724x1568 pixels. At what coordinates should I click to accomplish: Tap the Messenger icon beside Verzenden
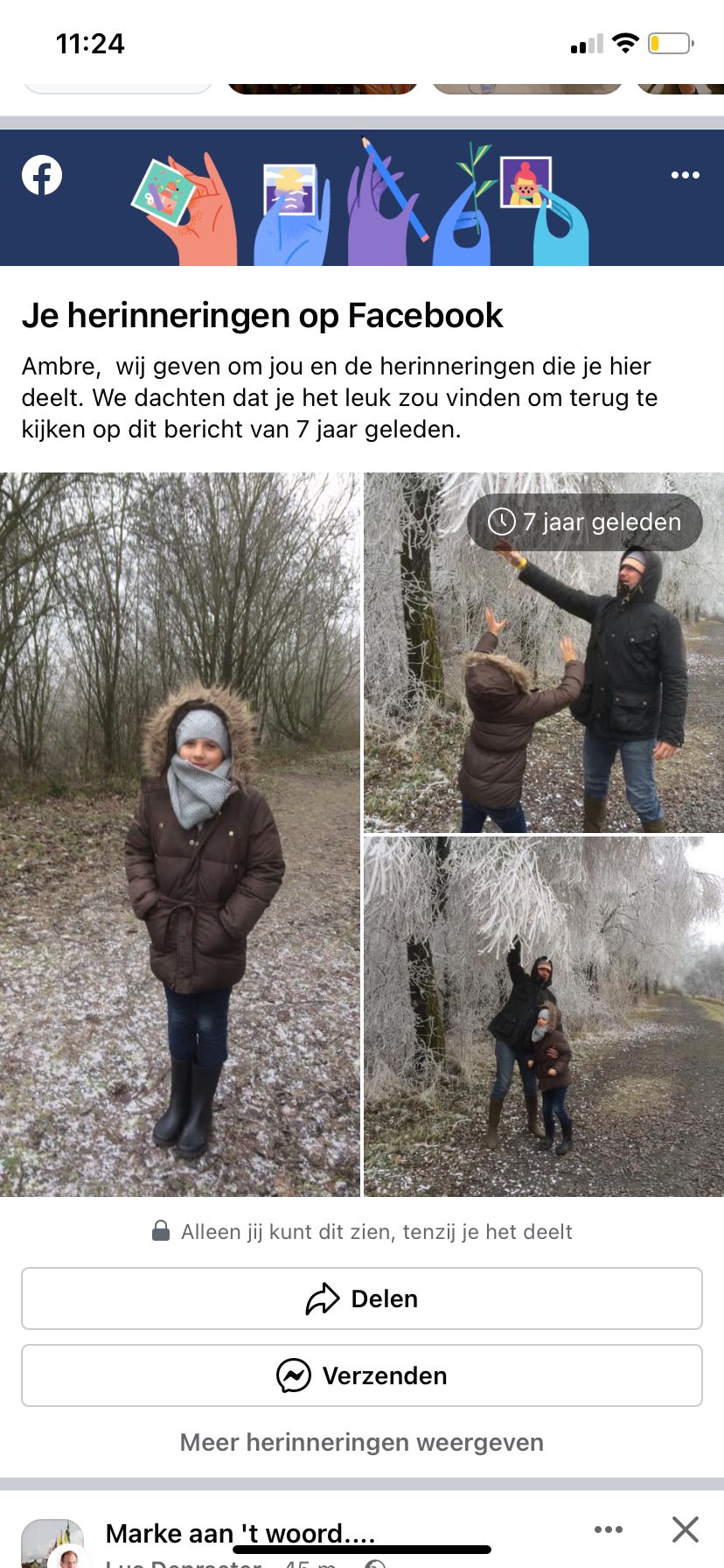tap(294, 1375)
